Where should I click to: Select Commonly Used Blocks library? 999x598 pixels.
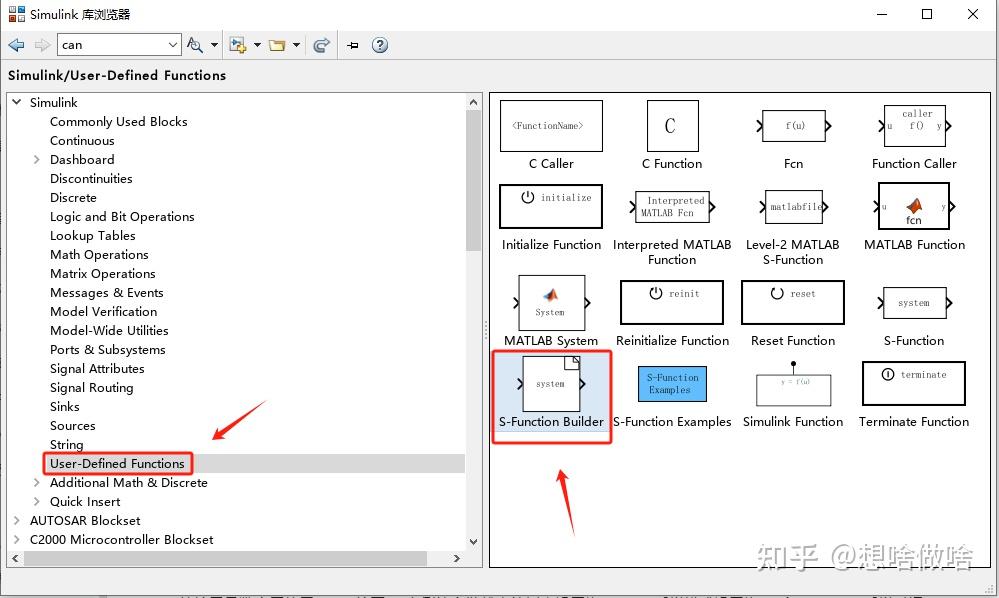coord(119,122)
